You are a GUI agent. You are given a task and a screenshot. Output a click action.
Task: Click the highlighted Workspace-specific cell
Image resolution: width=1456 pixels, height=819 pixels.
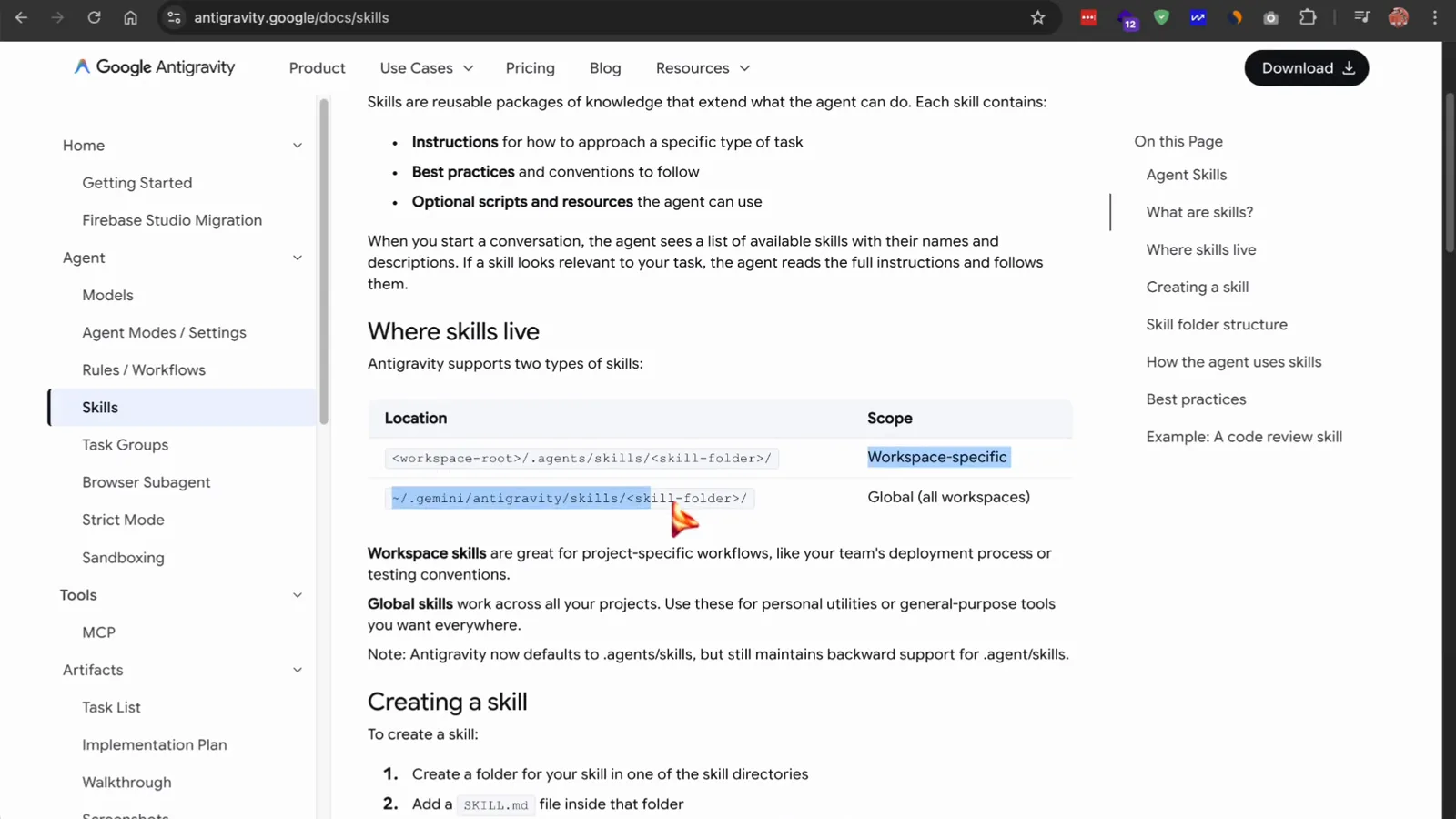pyautogui.click(x=937, y=457)
